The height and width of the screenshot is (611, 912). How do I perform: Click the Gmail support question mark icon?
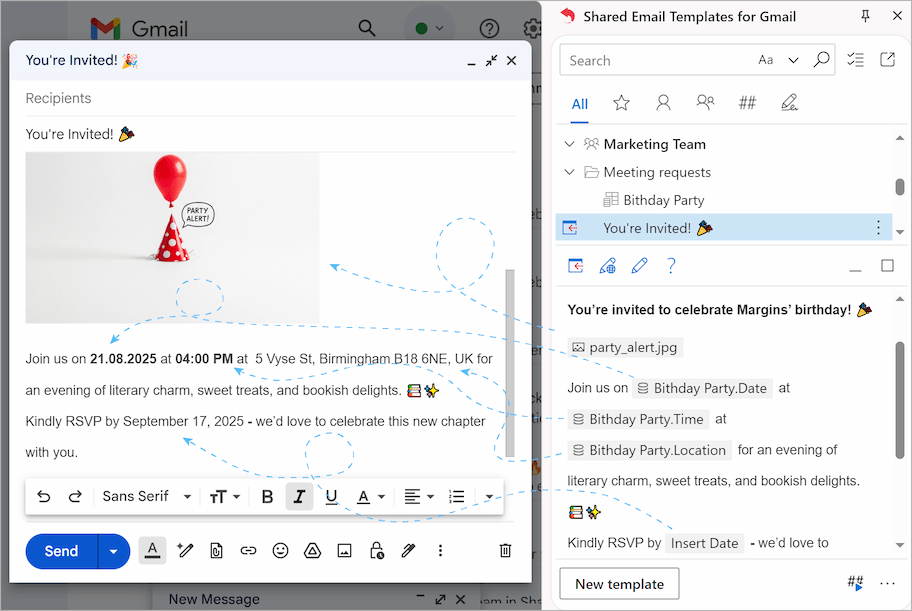[x=489, y=28]
